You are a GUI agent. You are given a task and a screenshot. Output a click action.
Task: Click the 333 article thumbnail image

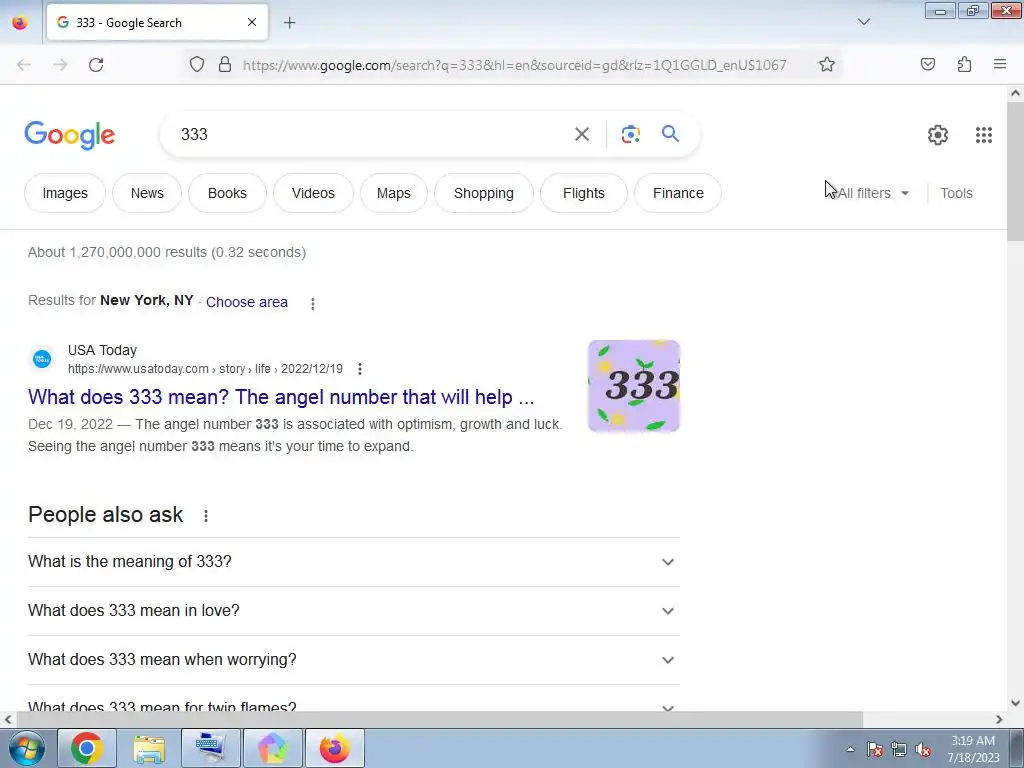tap(633, 386)
